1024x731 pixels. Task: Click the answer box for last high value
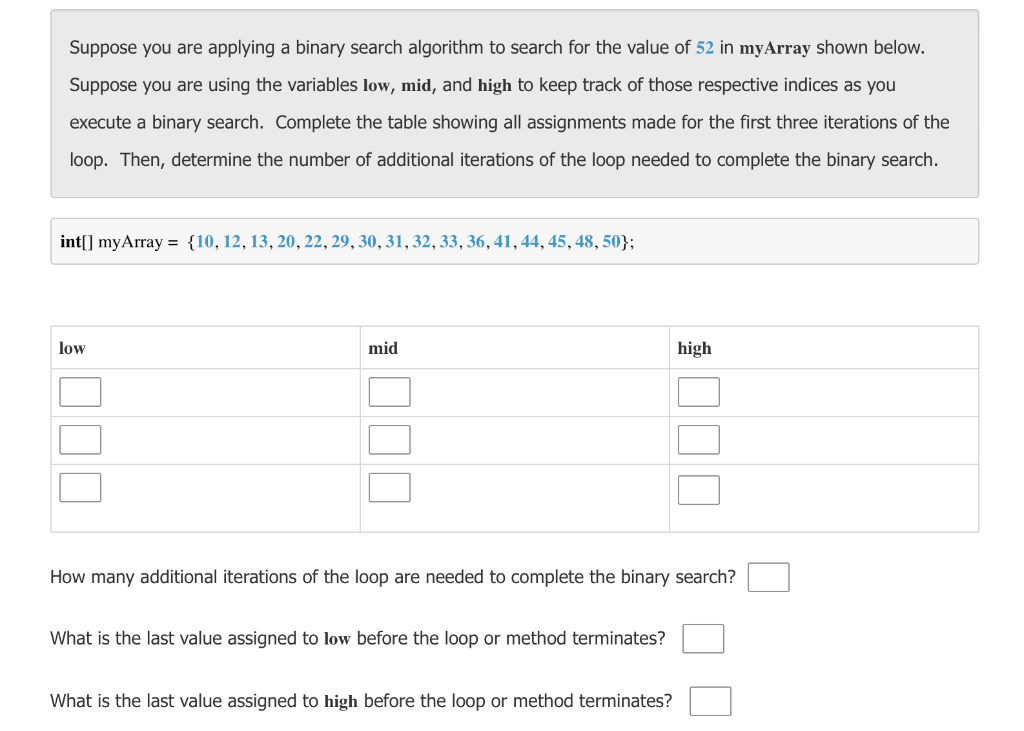(710, 700)
